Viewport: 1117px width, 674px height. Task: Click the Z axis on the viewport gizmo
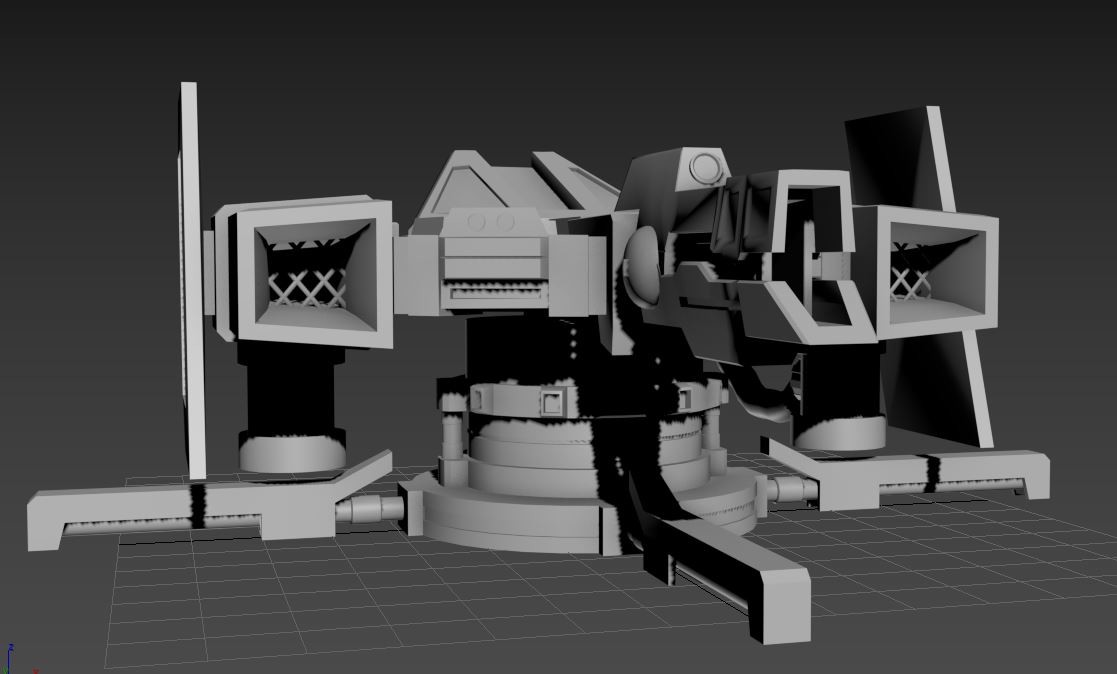[x=11, y=648]
